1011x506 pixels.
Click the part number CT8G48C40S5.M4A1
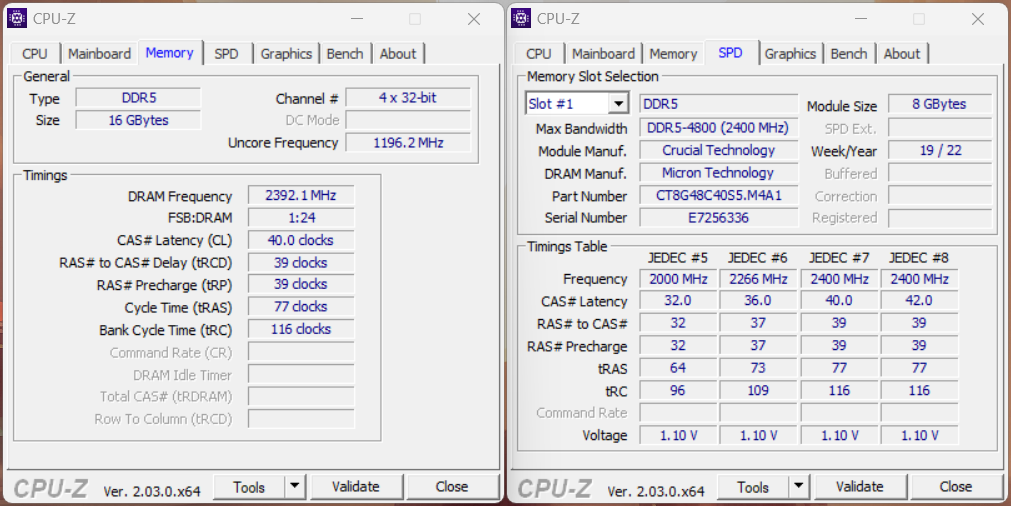pyautogui.click(x=718, y=195)
